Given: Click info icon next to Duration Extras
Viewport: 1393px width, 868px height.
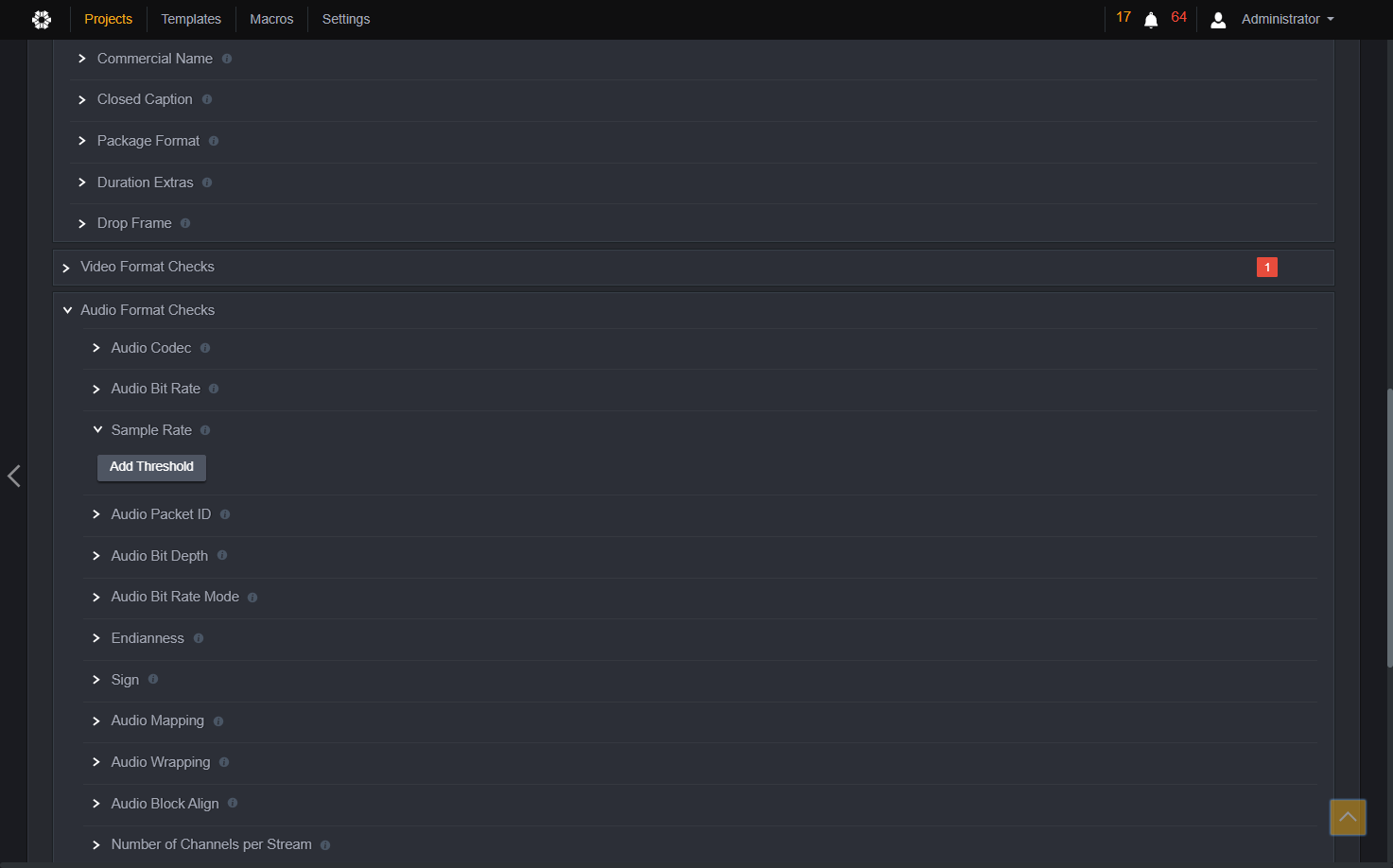Looking at the screenshot, I should (207, 182).
